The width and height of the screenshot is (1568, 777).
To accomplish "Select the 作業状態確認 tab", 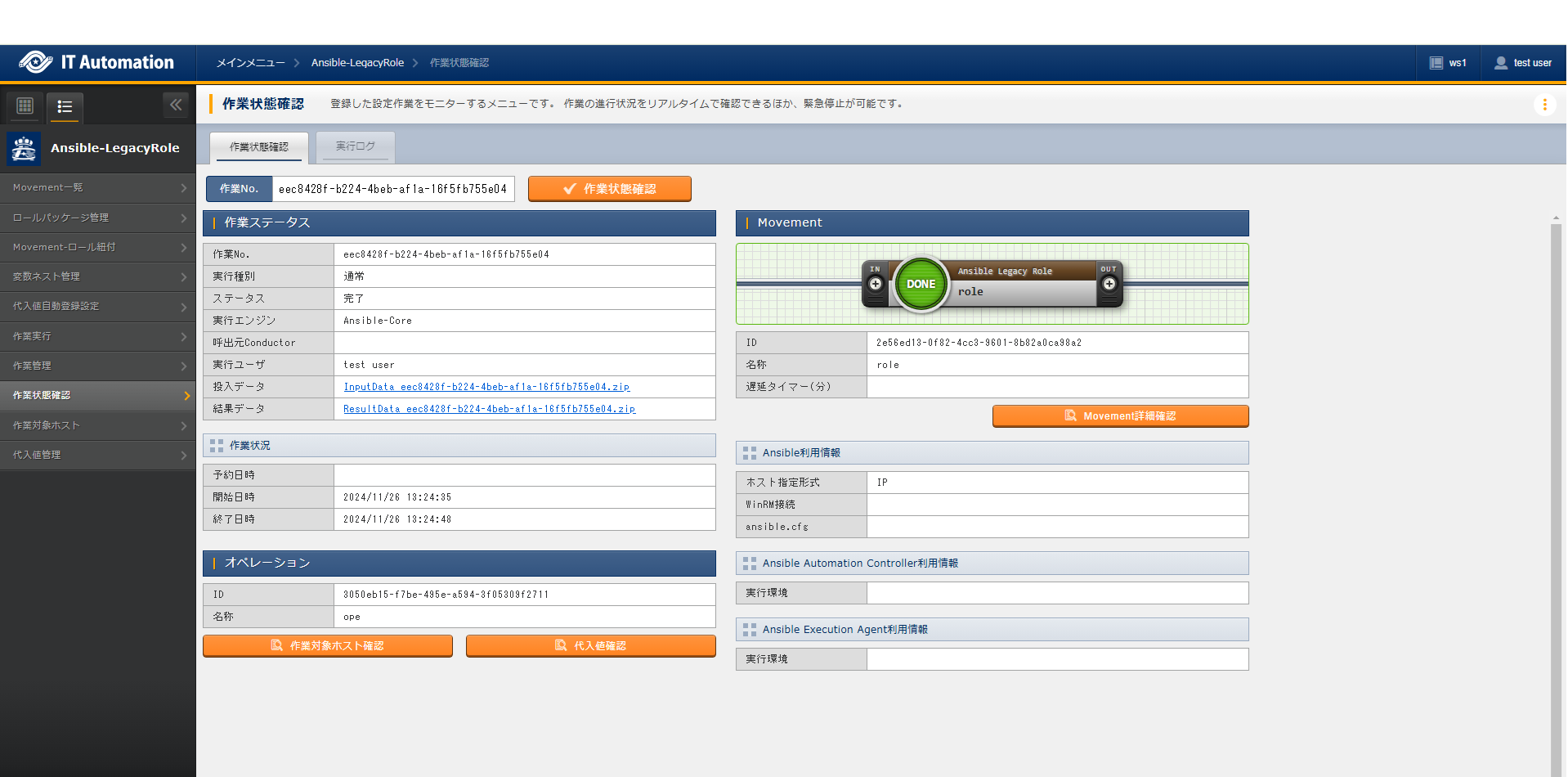I will pyautogui.click(x=259, y=147).
